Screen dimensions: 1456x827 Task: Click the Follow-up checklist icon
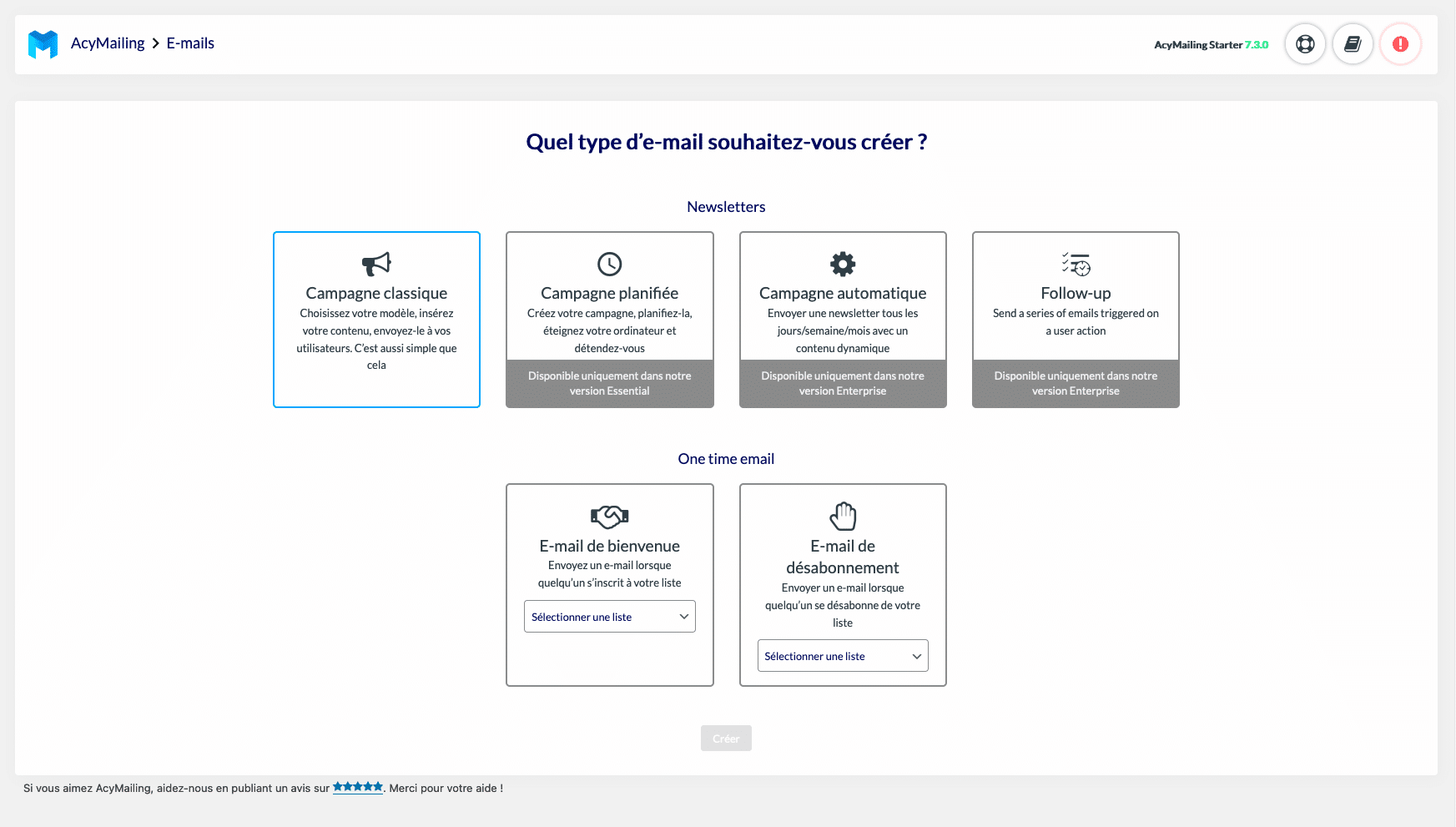1075,266
